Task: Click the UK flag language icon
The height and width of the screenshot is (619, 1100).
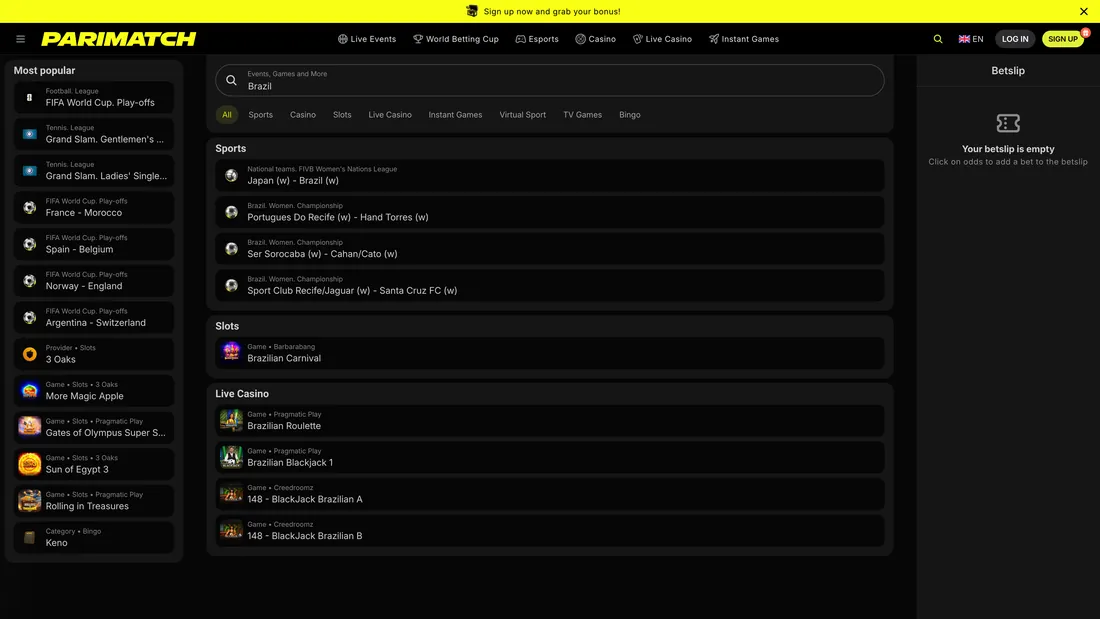Action: tap(964, 39)
